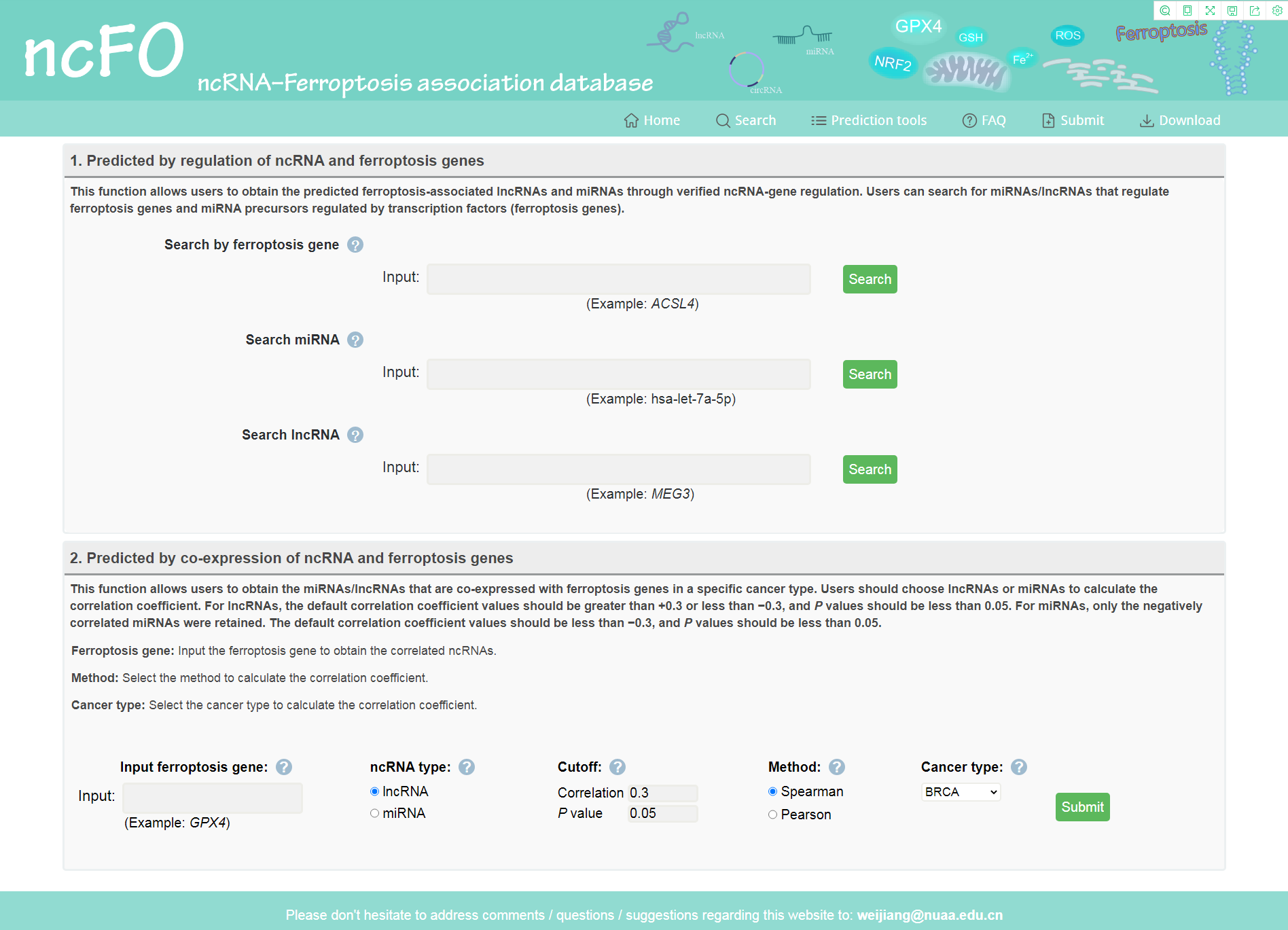Open the share arrow icon in the top toolbar

(1255, 10)
